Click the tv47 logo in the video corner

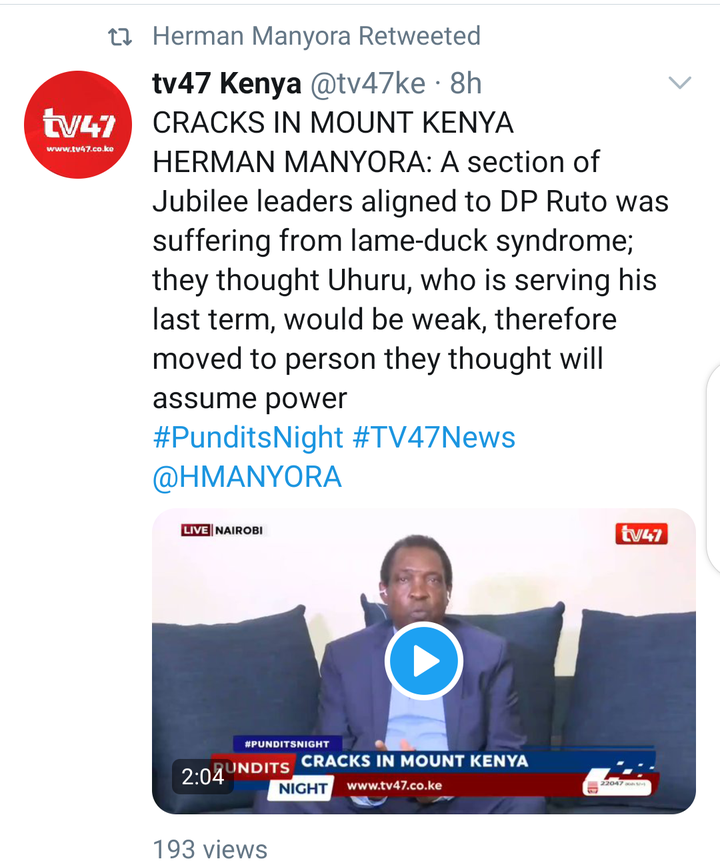tap(641, 533)
